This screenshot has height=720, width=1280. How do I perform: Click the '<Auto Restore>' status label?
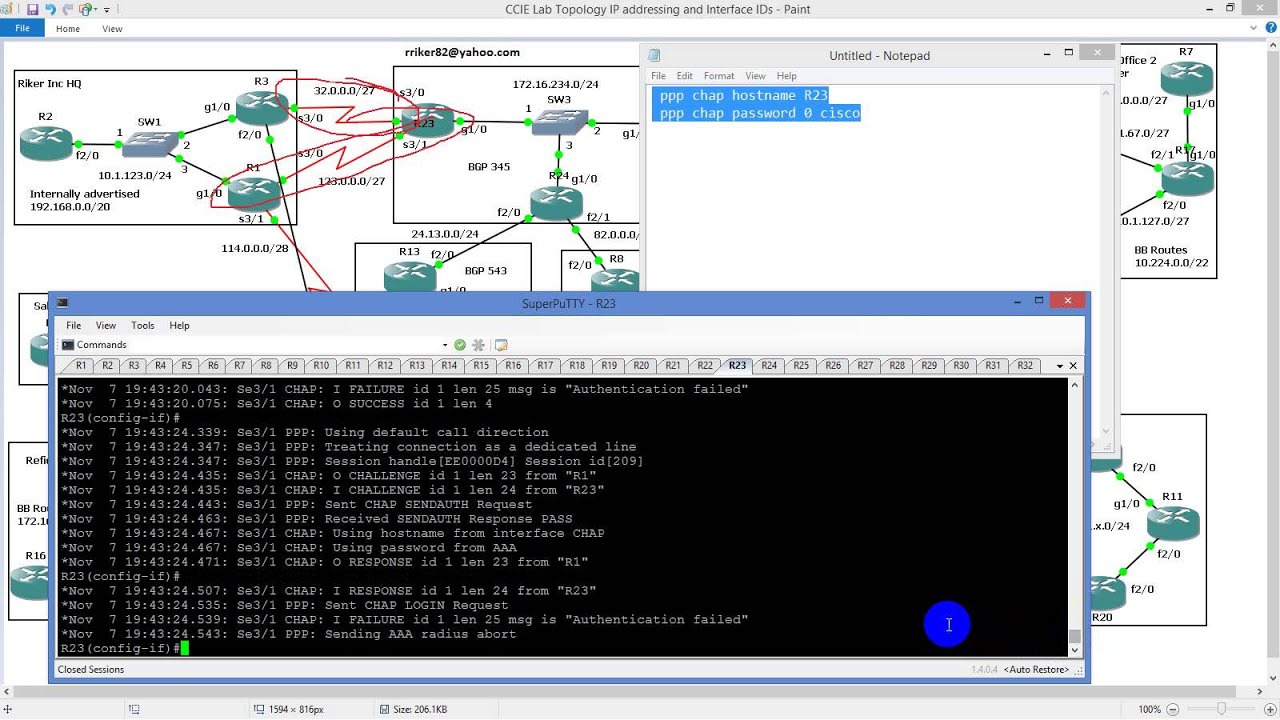pos(1037,670)
